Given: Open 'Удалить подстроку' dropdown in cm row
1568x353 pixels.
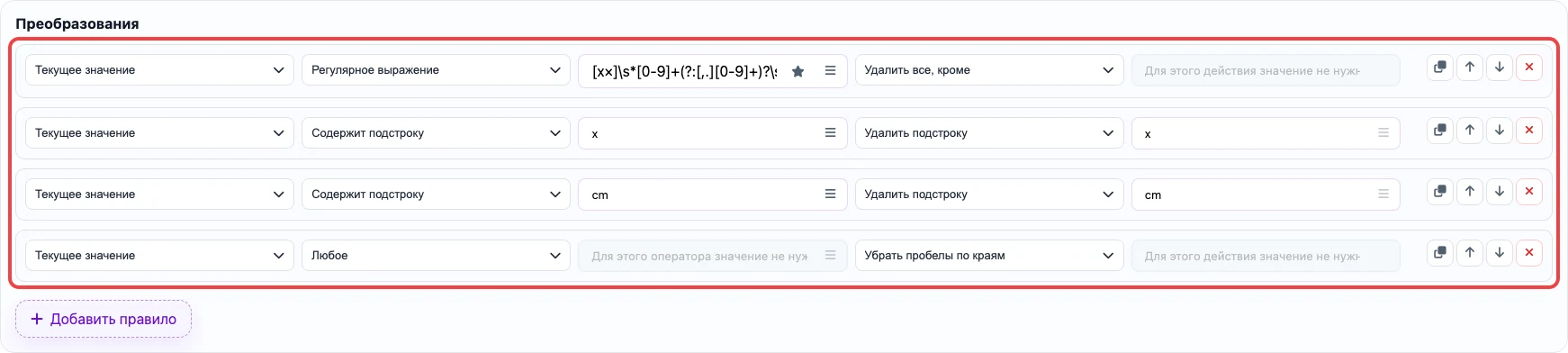Looking at the screenshot, I should (989, 194).
